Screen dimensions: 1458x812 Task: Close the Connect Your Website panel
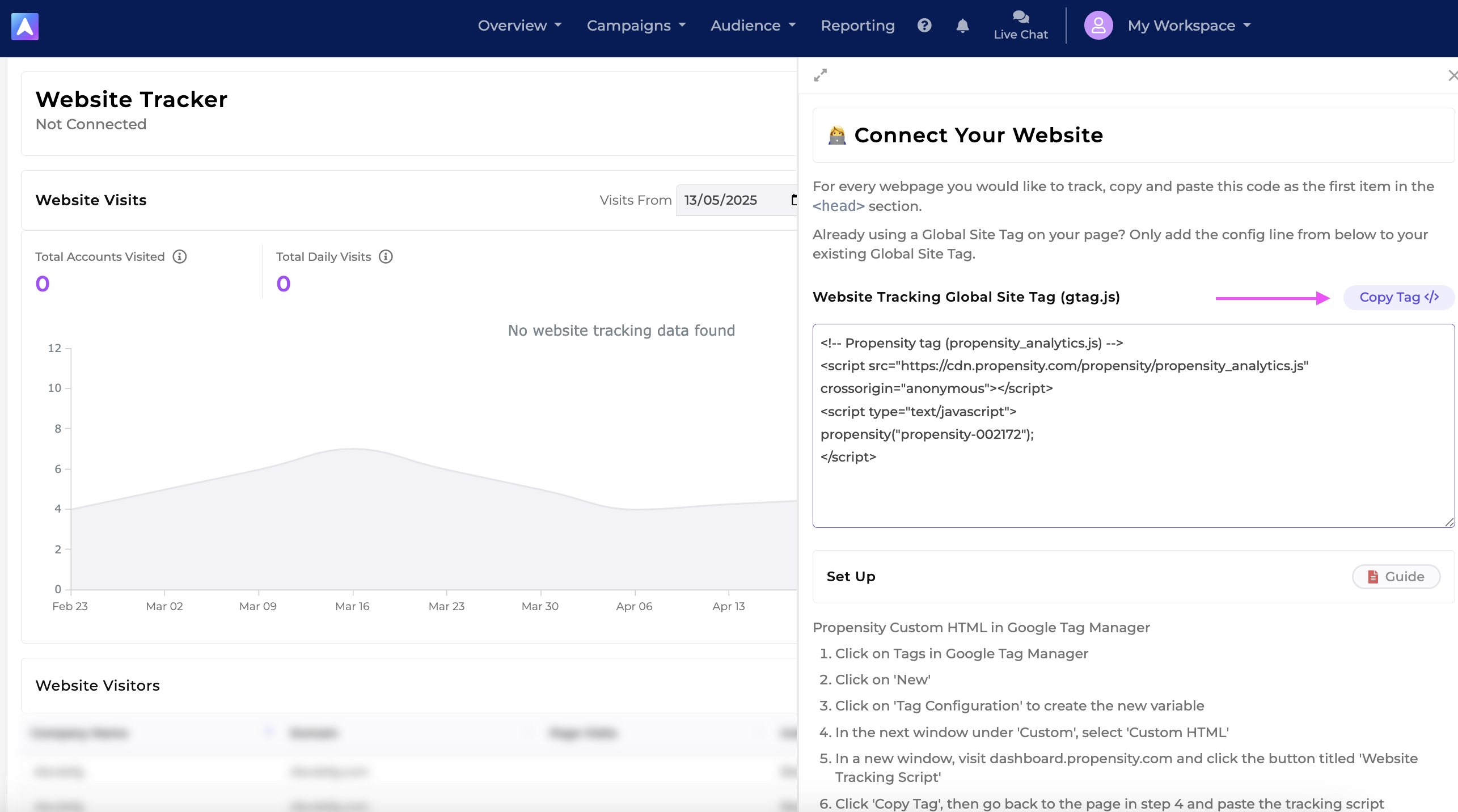(x=1452, y=75)
